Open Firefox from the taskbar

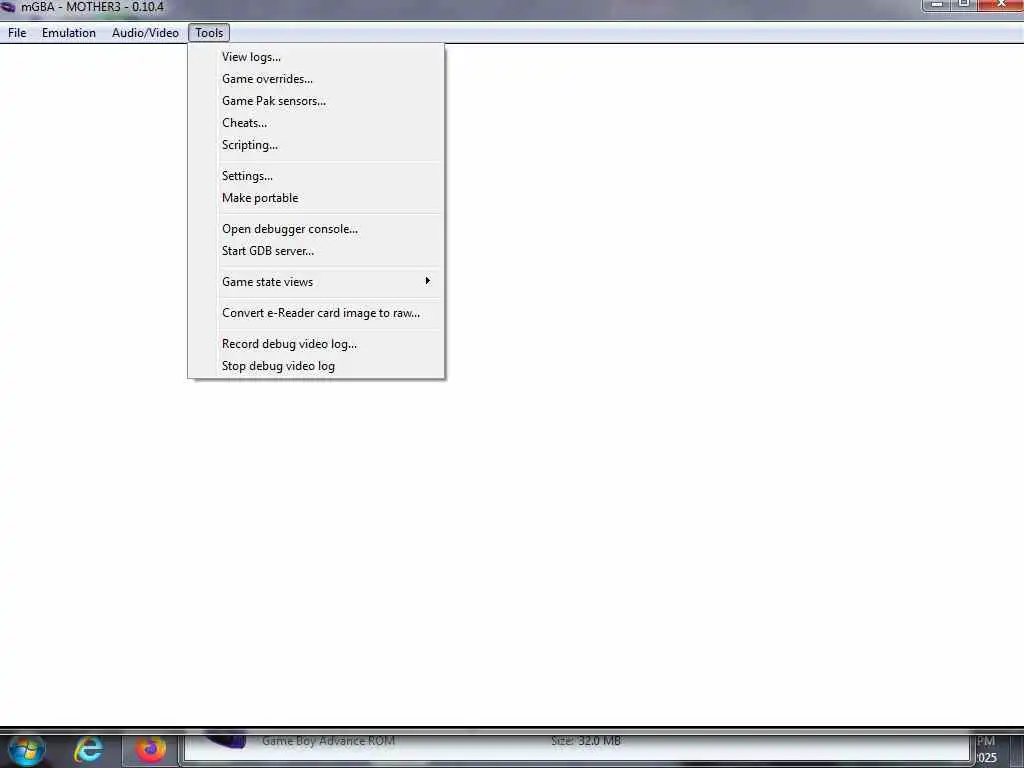point(150,749)
